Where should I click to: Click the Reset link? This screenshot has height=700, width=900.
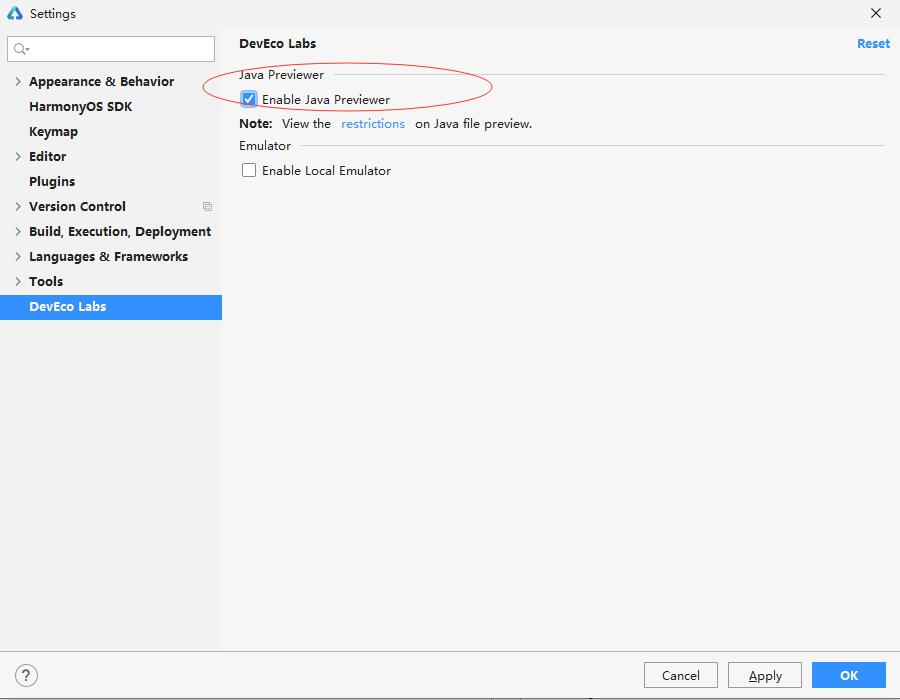click(x=873, y=44)
